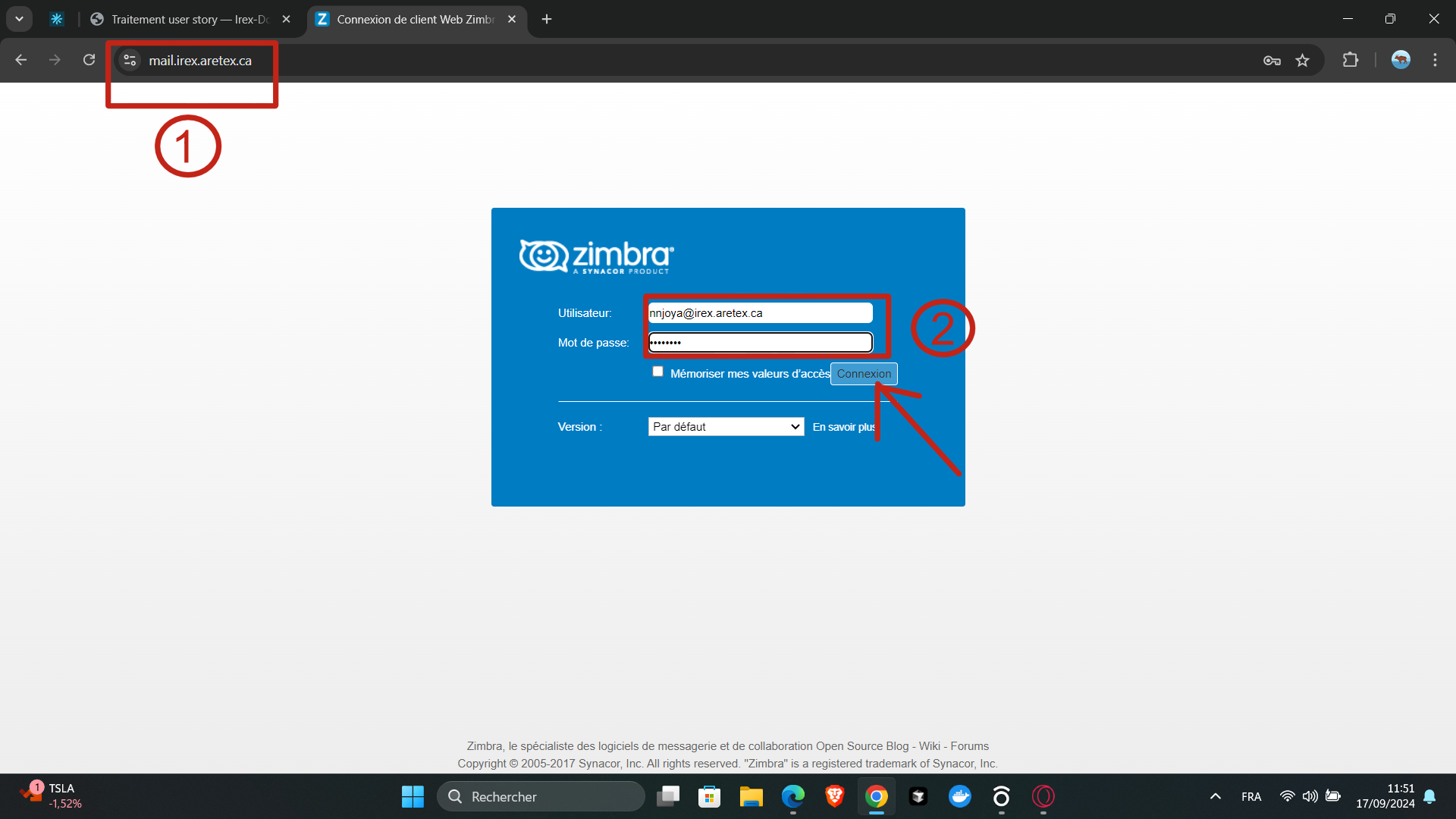
Task: Click the Chrome taskbar icon
Action: [877, 796]
